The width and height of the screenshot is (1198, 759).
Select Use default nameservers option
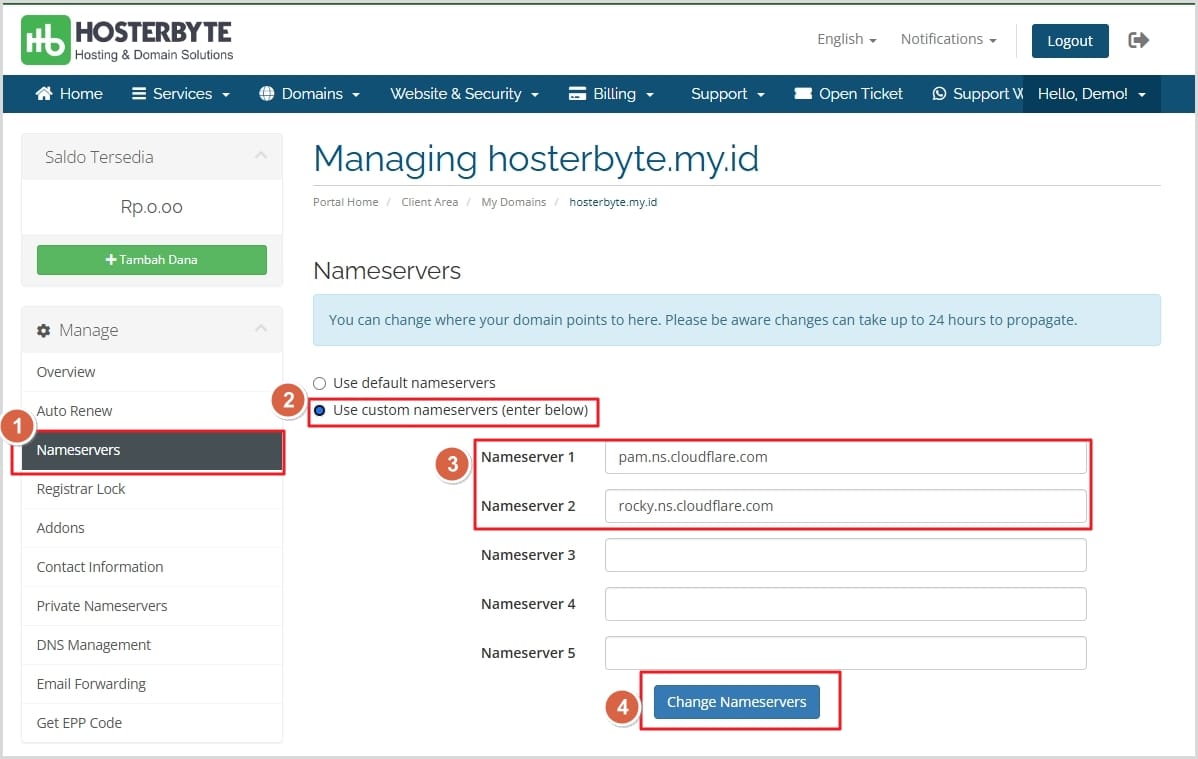pyautogui.click(x=320, y=383)
